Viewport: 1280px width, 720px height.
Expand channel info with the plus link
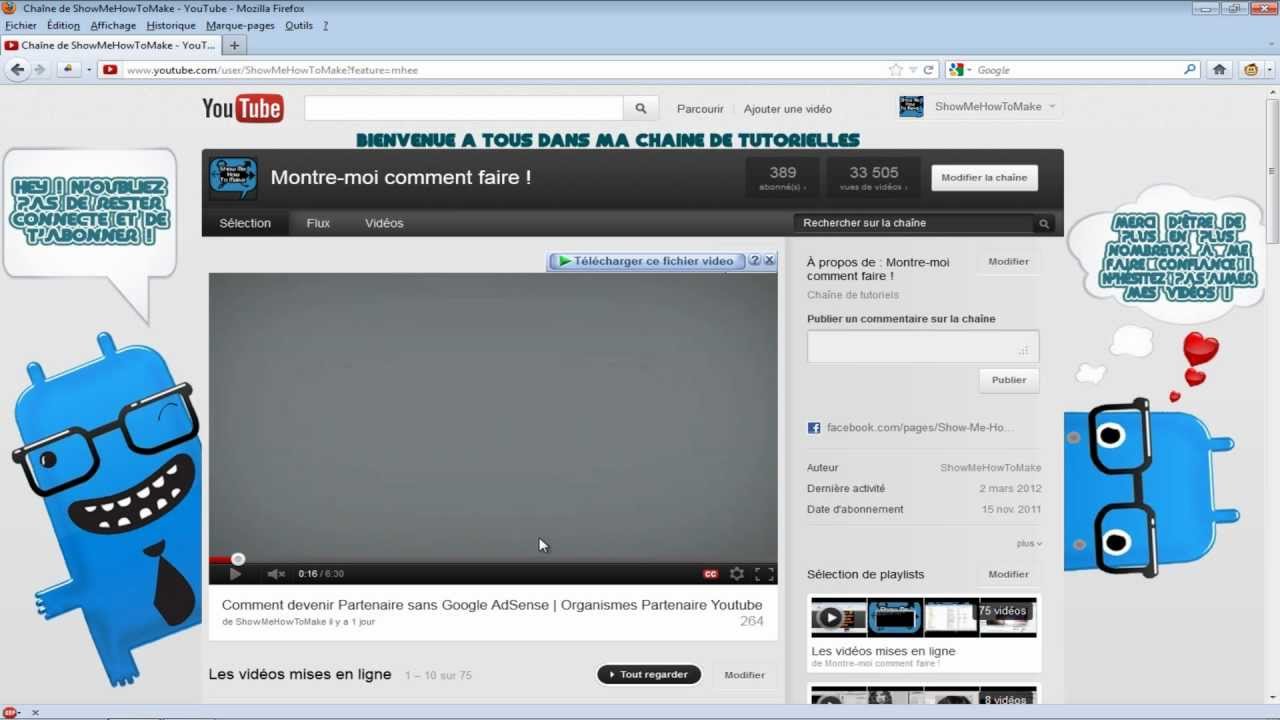click(x=1029, y=544)
